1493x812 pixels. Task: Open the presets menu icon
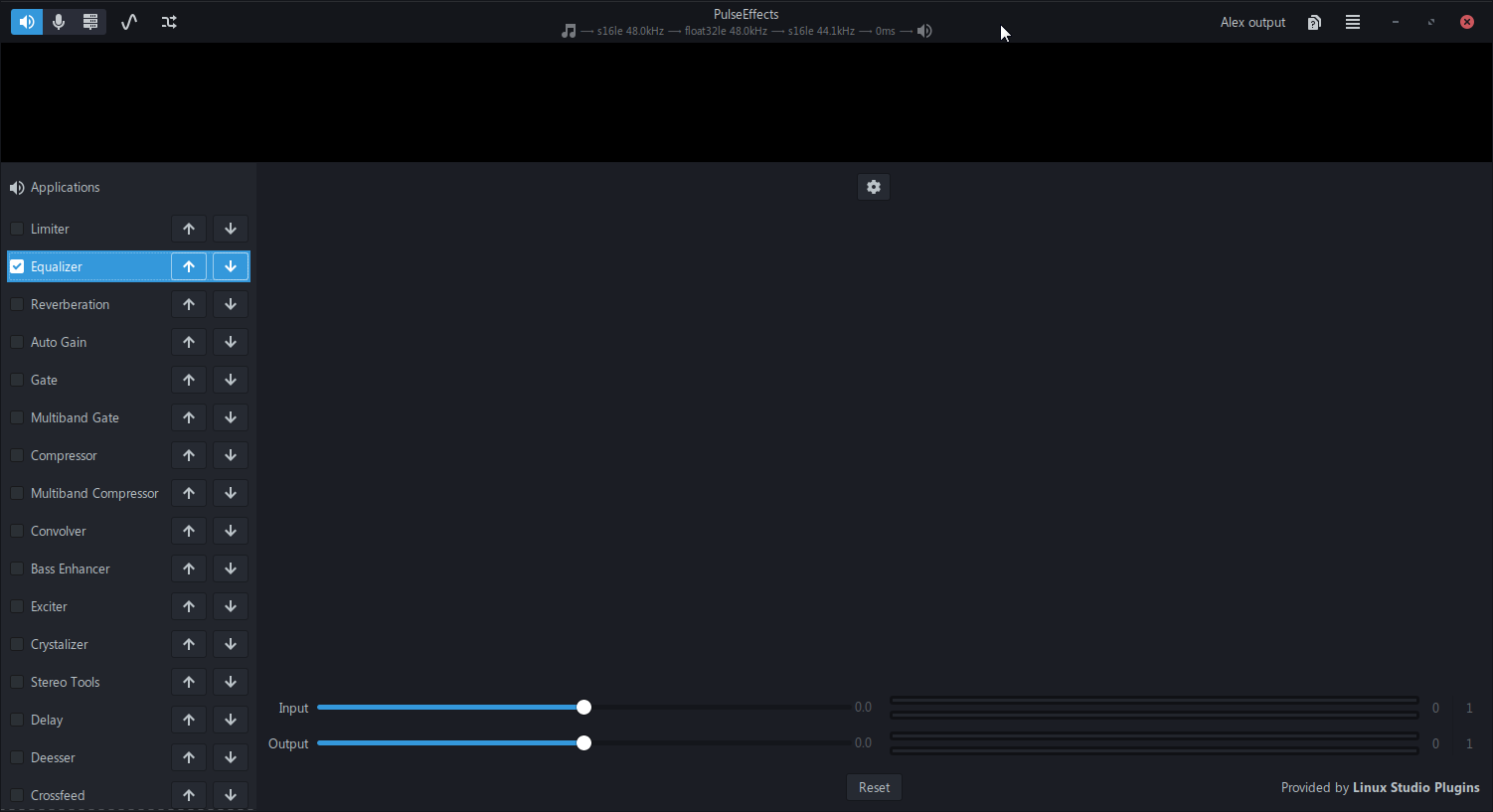pos(1314,22)
